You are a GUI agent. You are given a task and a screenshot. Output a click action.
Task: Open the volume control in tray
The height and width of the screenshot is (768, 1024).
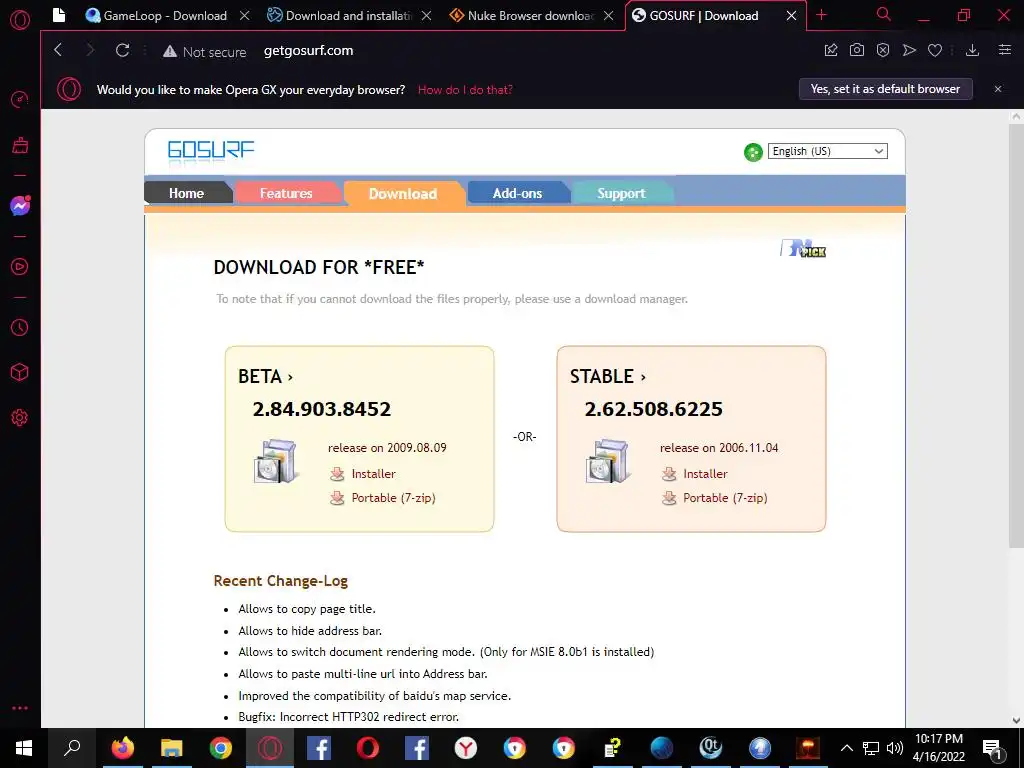(x=895, y=748)
